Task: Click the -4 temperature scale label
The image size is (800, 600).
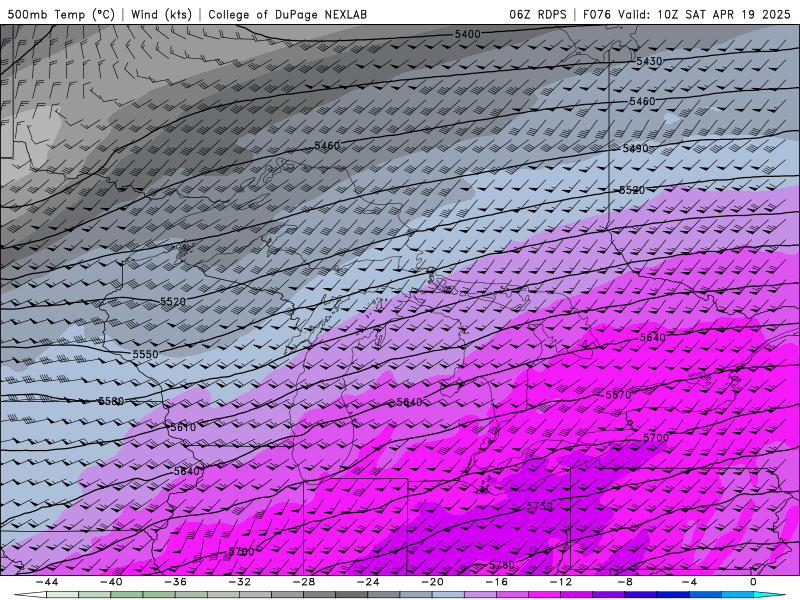Action: pyautogui.click(x=689, y=582)
